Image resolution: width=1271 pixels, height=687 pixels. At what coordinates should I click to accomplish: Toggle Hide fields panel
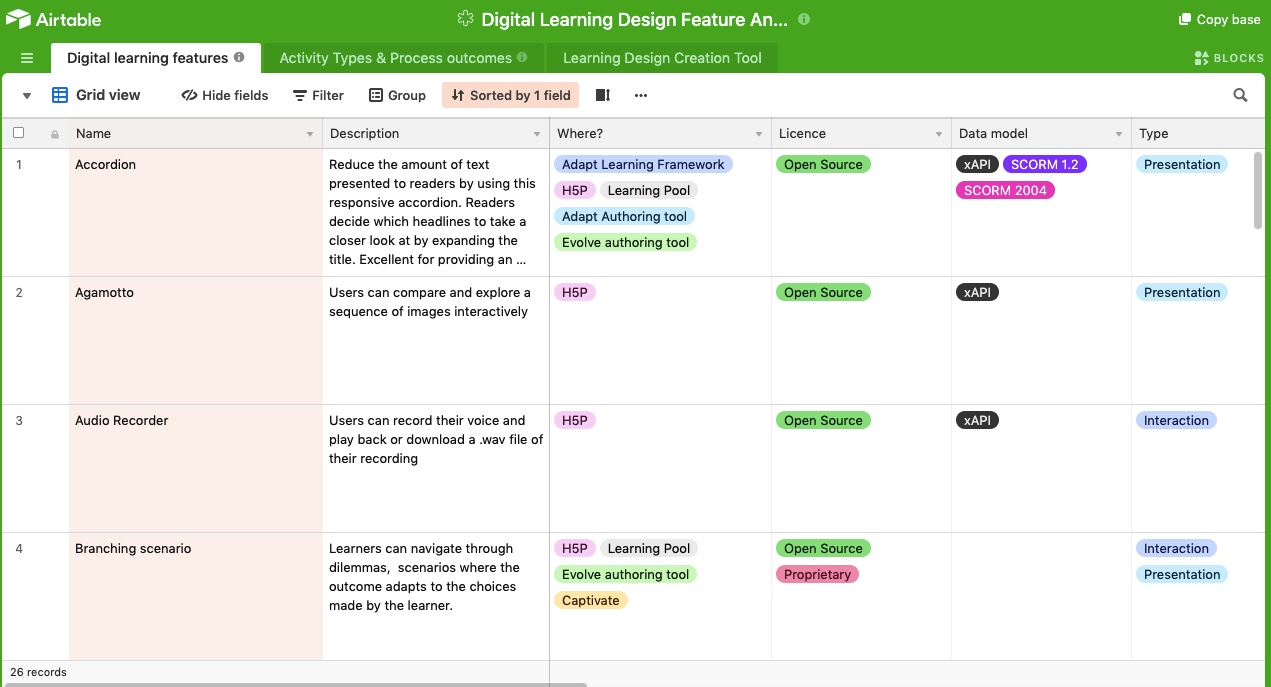tap(224, 94)
